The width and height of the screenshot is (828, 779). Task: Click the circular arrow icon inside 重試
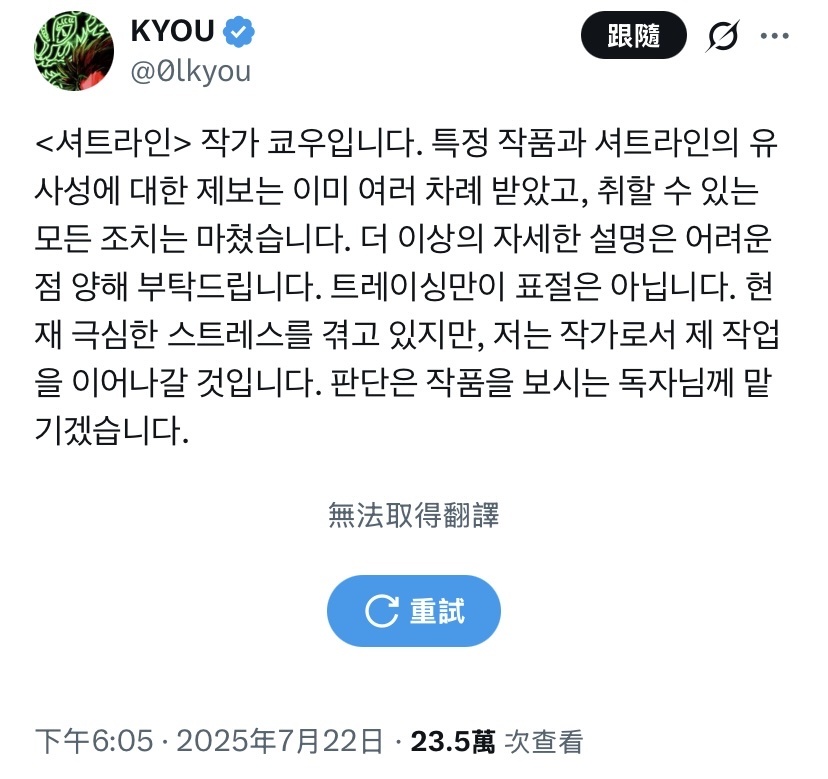pyautogui.click(x=381, y=611)
